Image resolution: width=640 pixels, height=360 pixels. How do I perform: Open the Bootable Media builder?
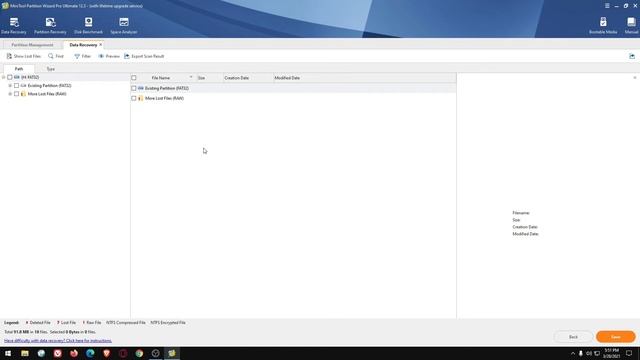coord(603,25)
